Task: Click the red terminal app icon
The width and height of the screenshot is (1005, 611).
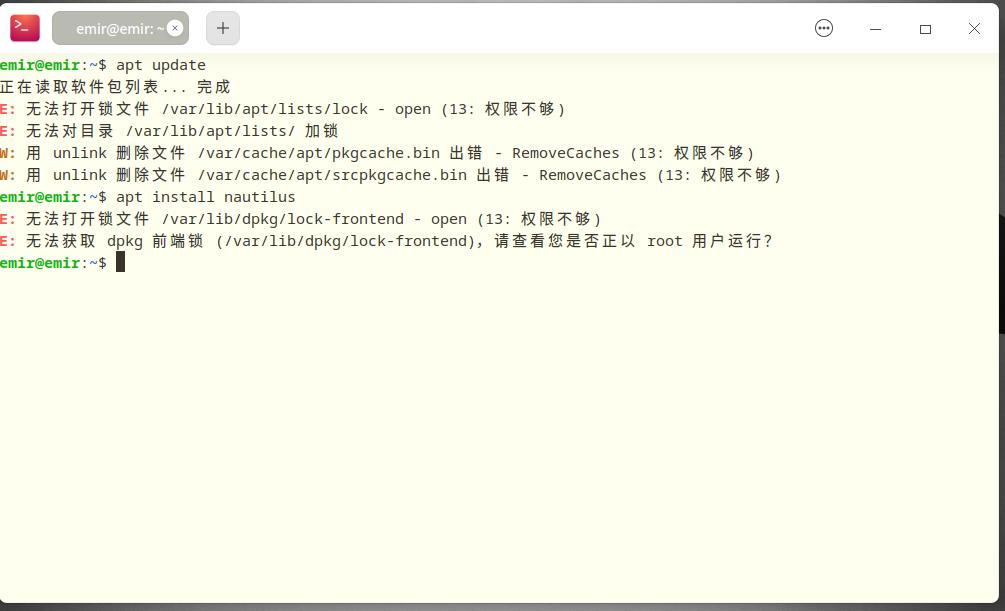Action: pyautogui.click(x=25, y=28)
